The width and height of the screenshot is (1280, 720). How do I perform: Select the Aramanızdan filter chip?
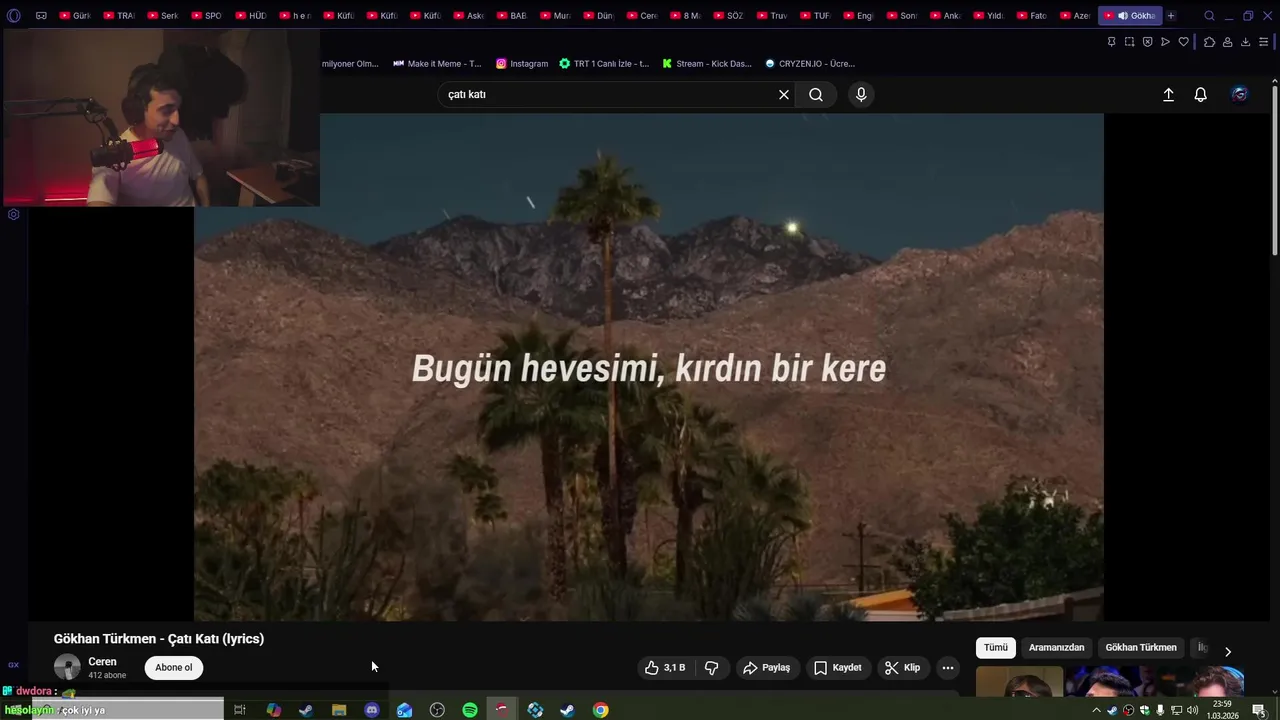[1056, 648]
